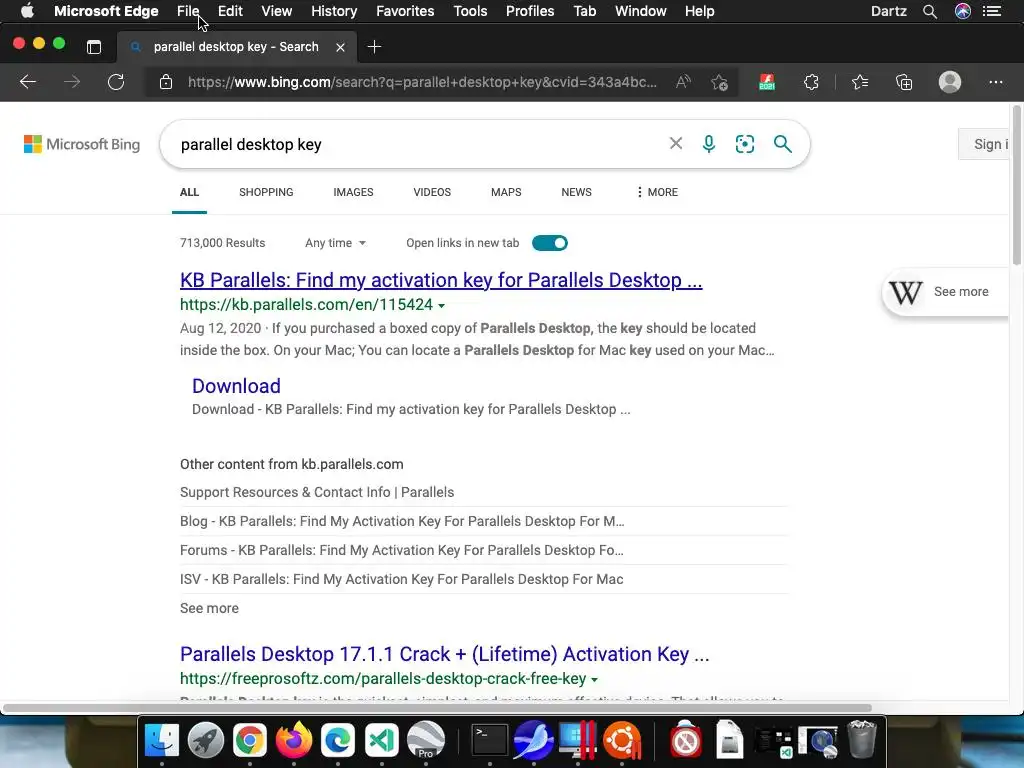Open Siri from the menu bar
The image size is (1024, 768).
click(x=963, y=11)
